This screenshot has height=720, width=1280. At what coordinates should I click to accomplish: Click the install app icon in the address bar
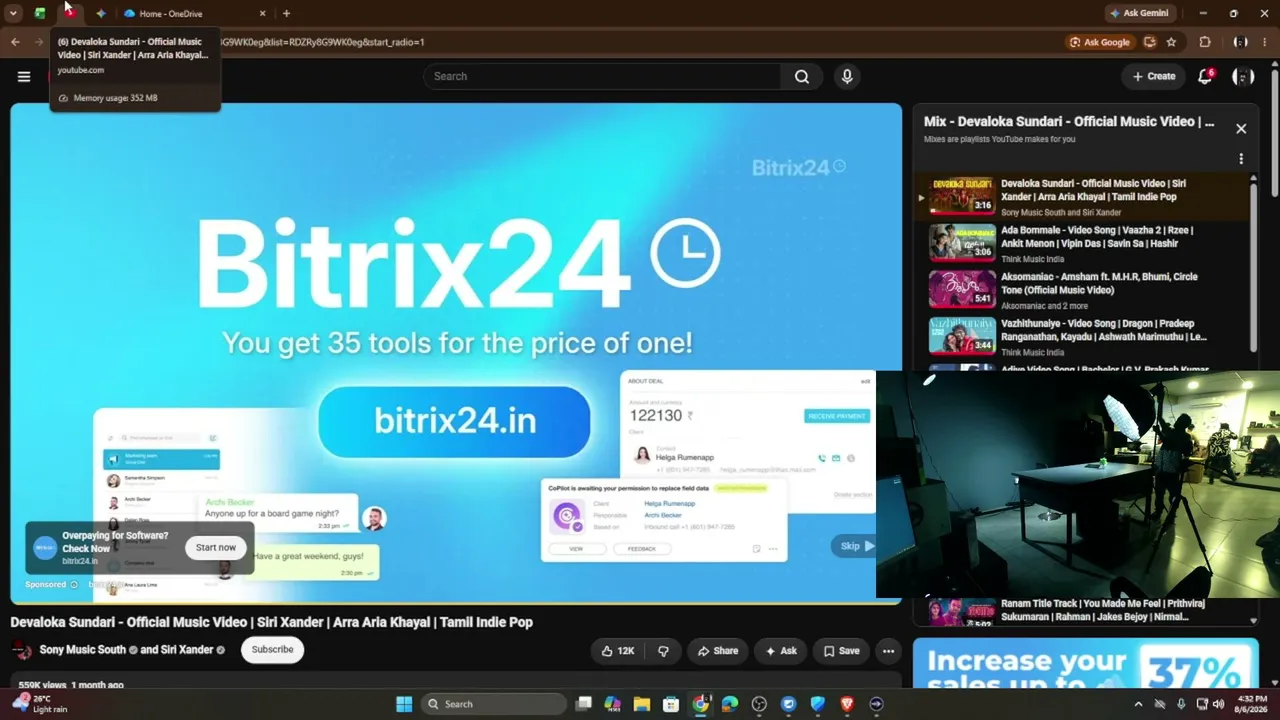(1150, 42)
